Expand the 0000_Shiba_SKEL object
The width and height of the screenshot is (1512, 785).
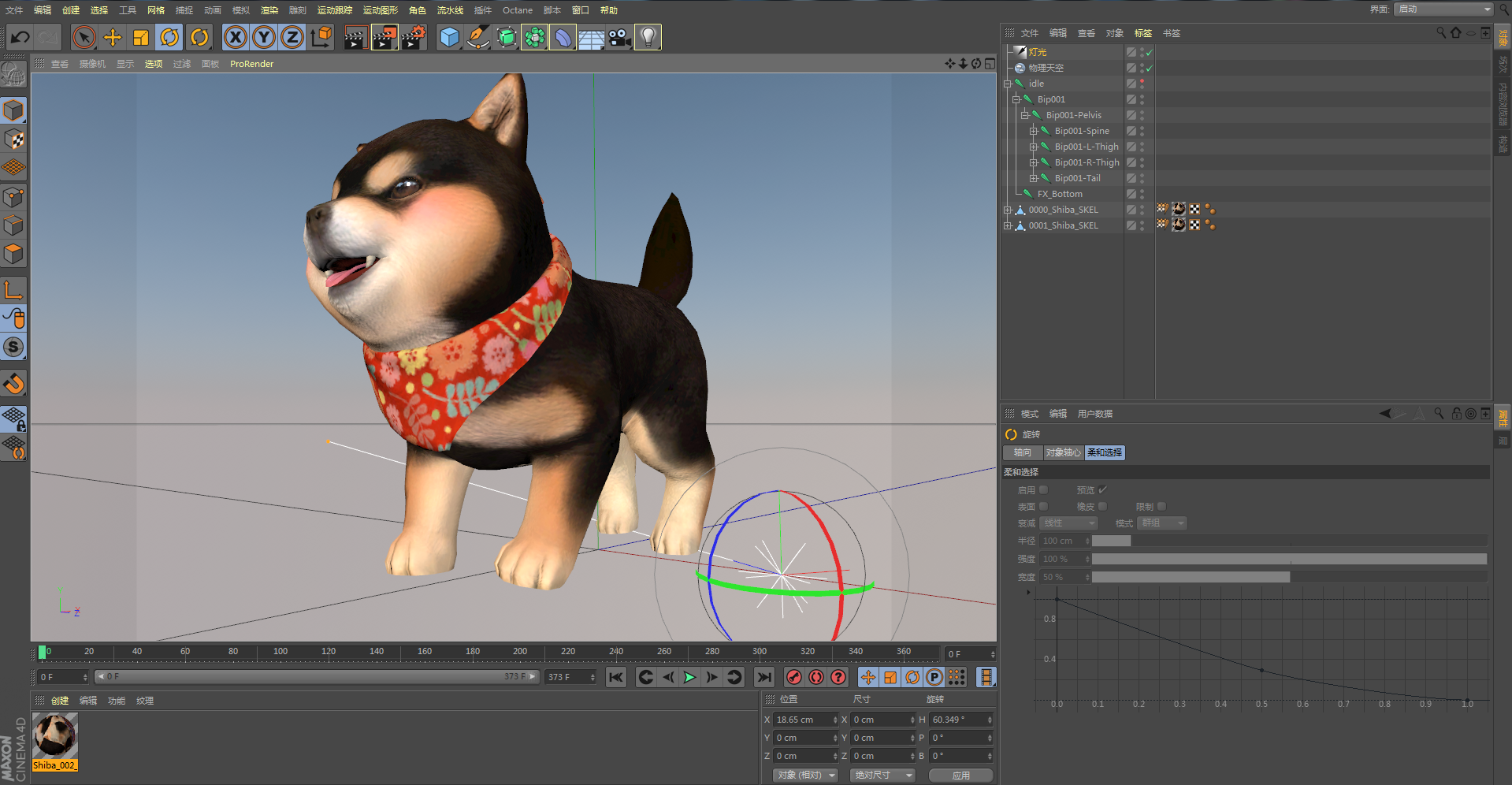[1007, 210]
